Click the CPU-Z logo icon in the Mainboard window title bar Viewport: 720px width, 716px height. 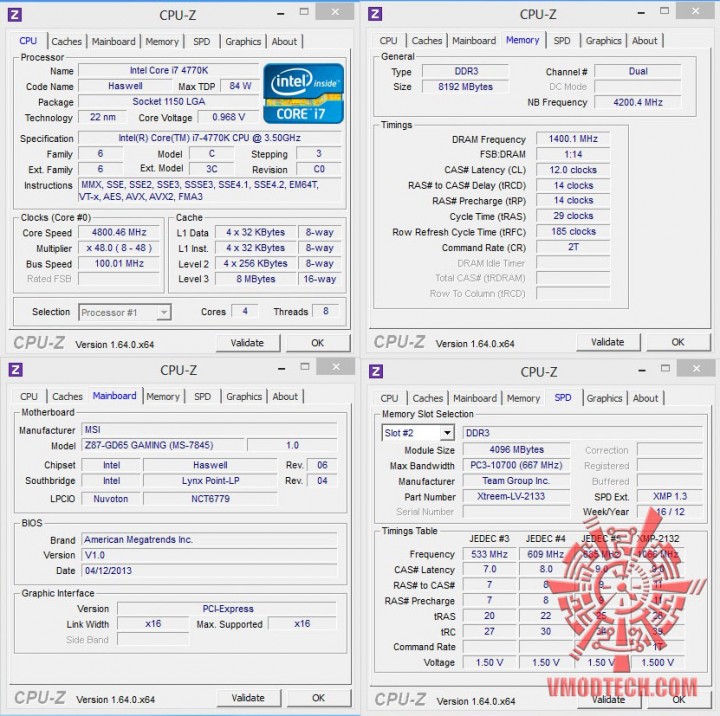(15, 370)
